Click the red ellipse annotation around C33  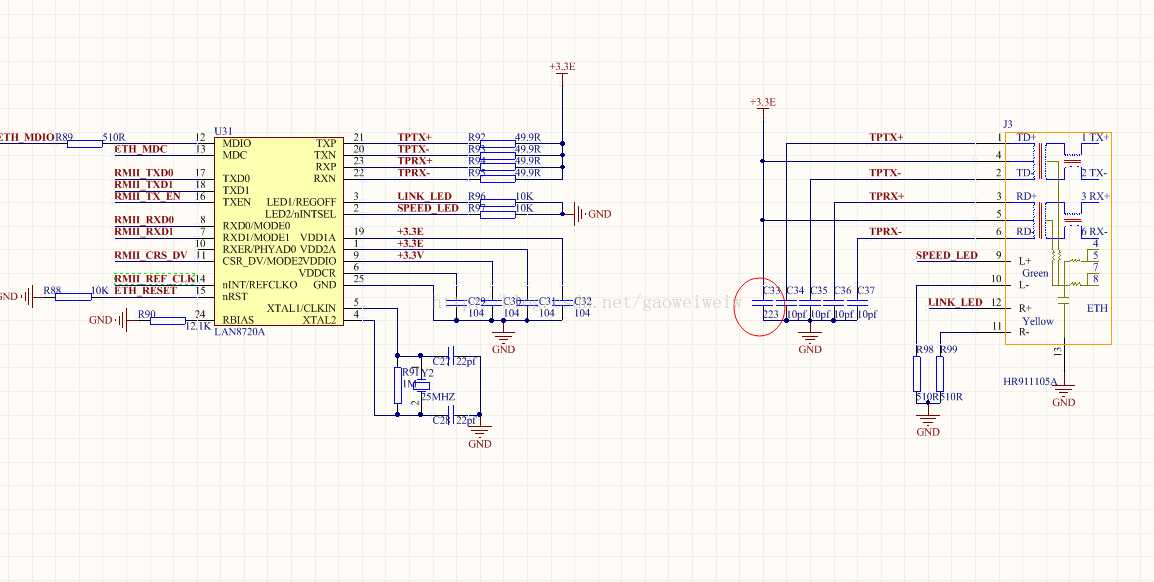759,305
